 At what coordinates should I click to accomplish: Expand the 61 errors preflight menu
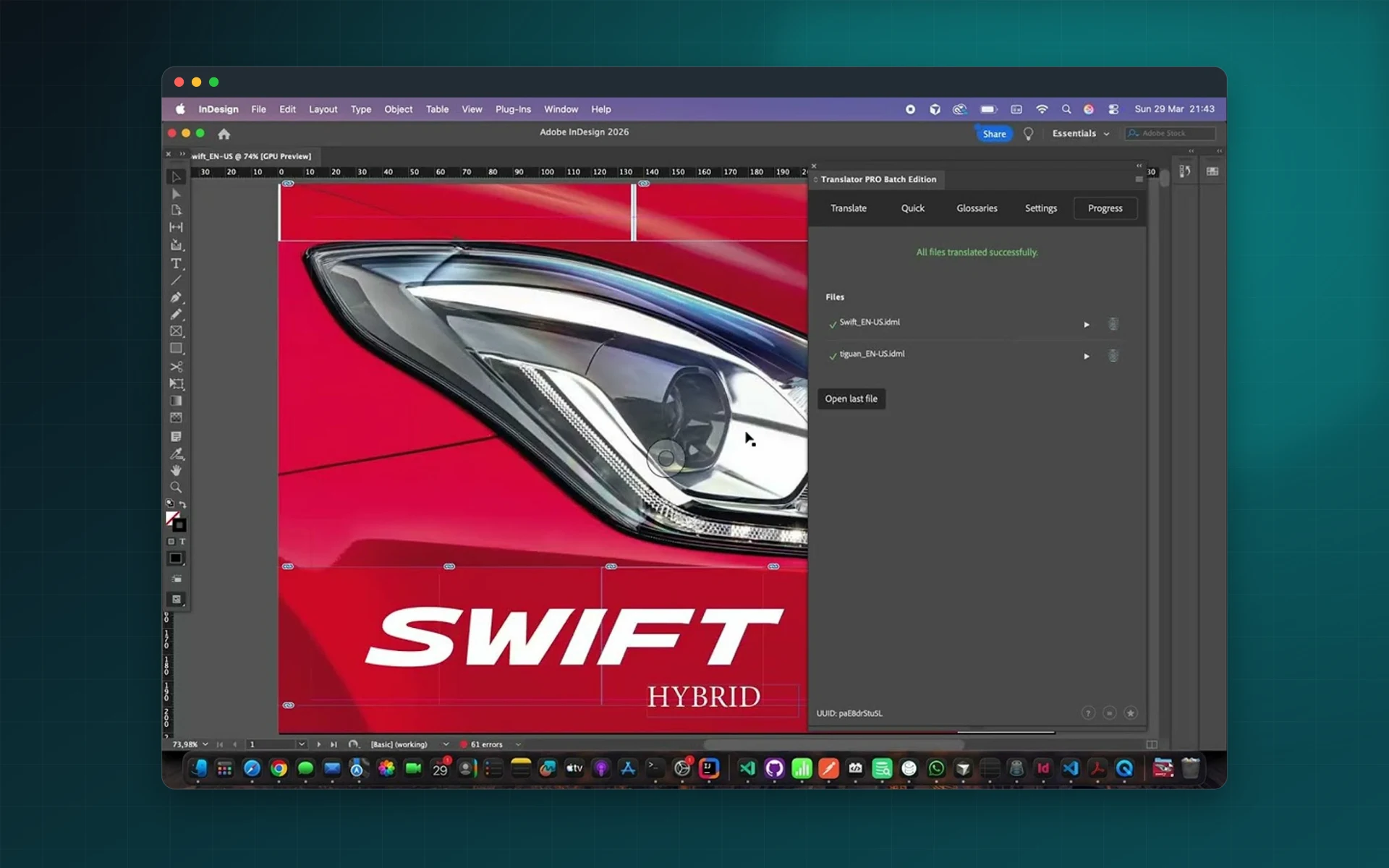(x=518, y=744)
